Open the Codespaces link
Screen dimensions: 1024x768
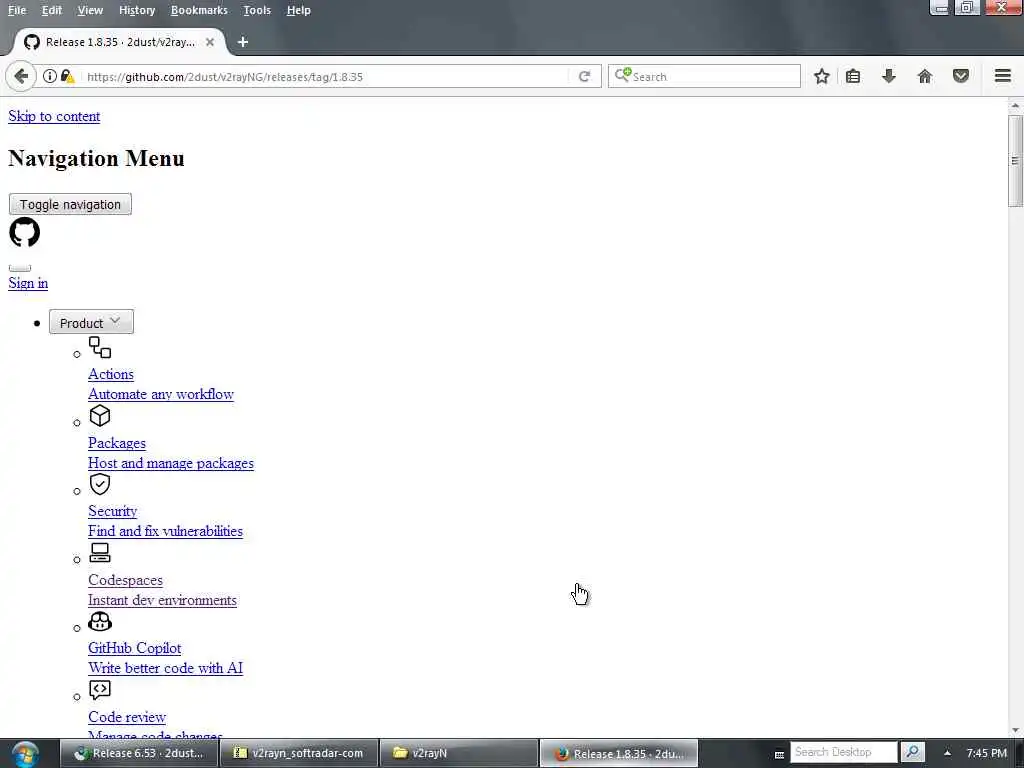click(x=125, y=580)
